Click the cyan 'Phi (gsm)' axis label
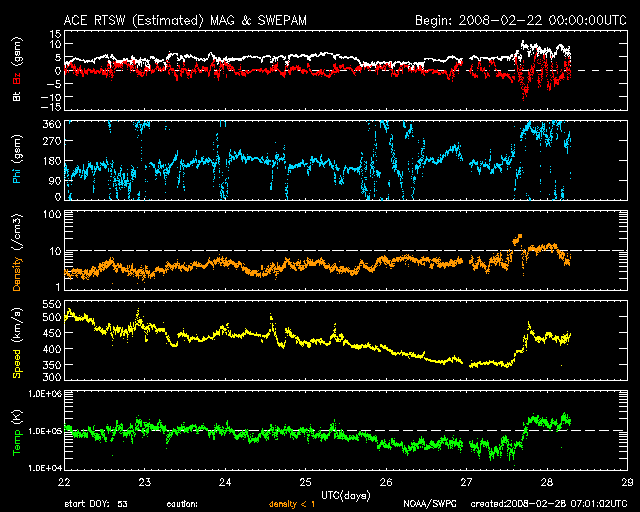 point(16,160)
